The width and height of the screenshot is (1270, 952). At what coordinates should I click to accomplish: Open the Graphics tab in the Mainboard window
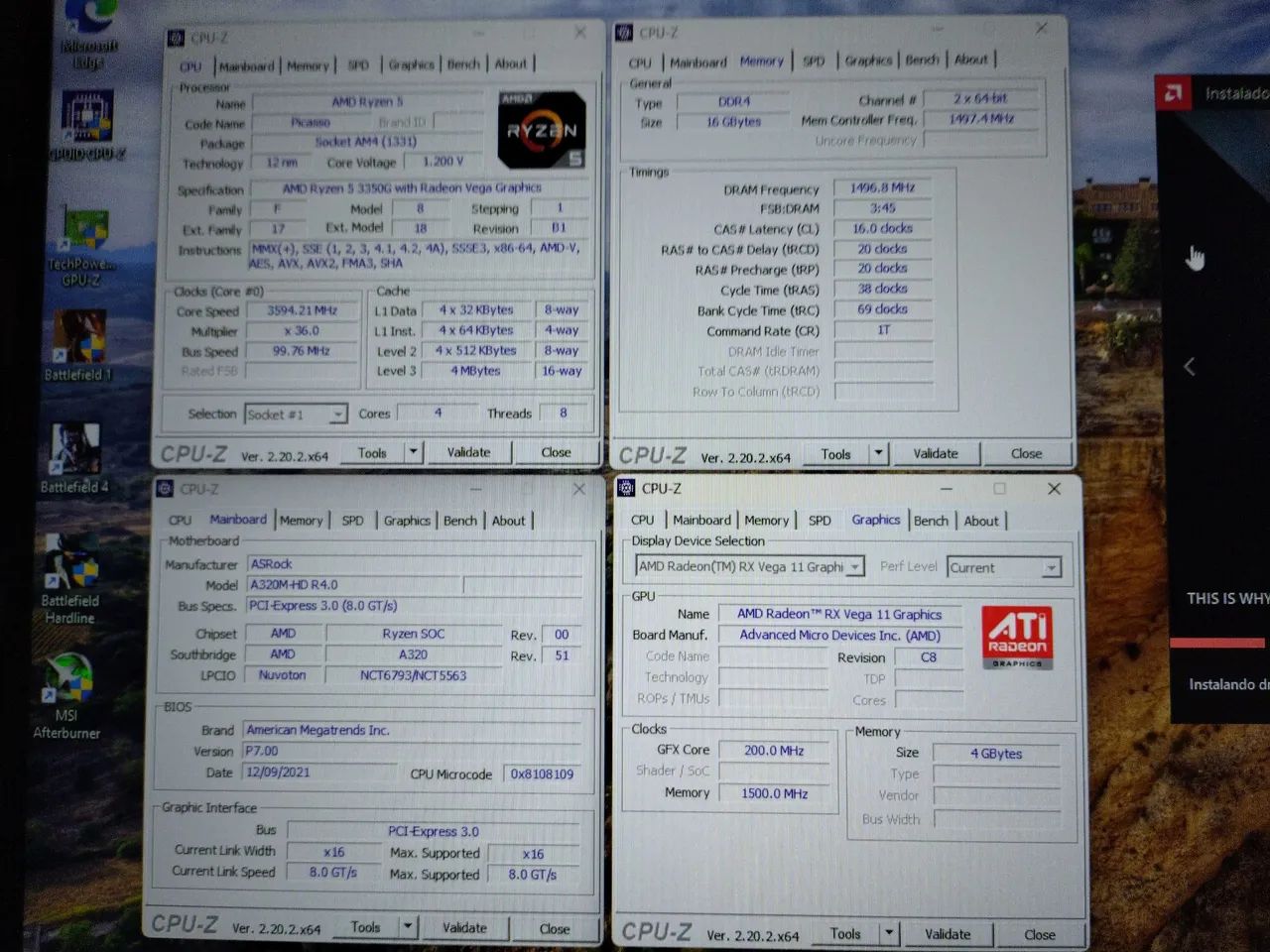(x=407, y=521)
